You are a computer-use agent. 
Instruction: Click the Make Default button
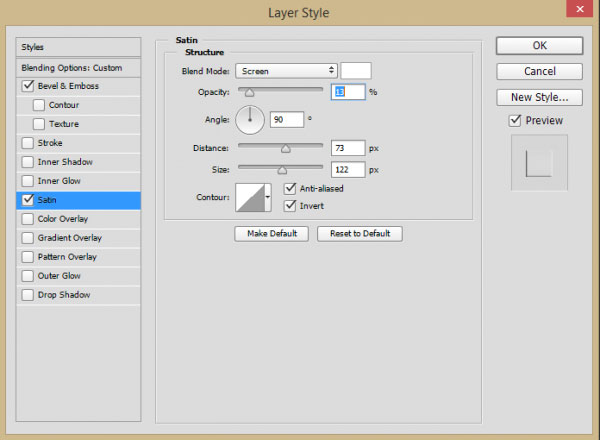272,233
